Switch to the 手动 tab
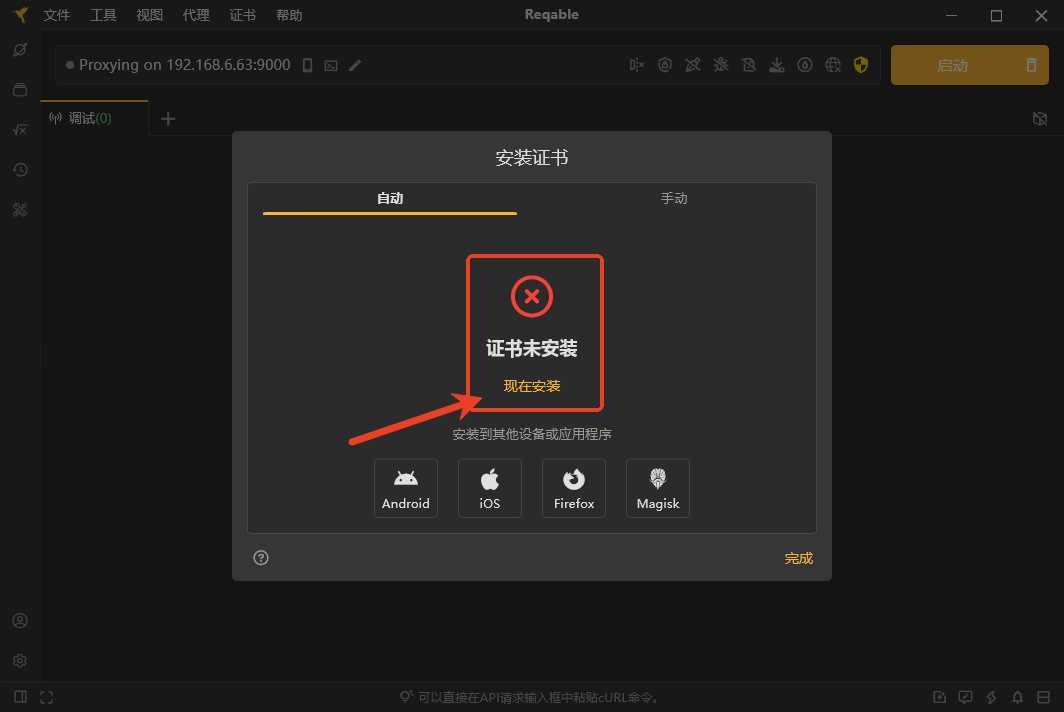 coord(674,198)
